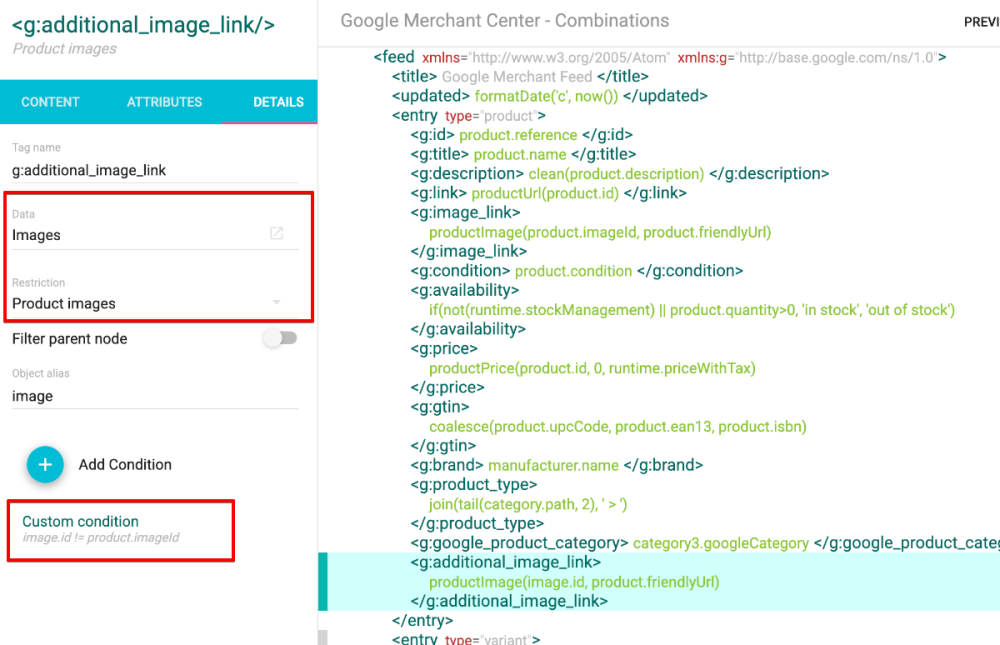Image resolution: width=1000 pixels, height=645 pixels.
Task: Select the g:image_link opening tag
Action: point(465,213)
